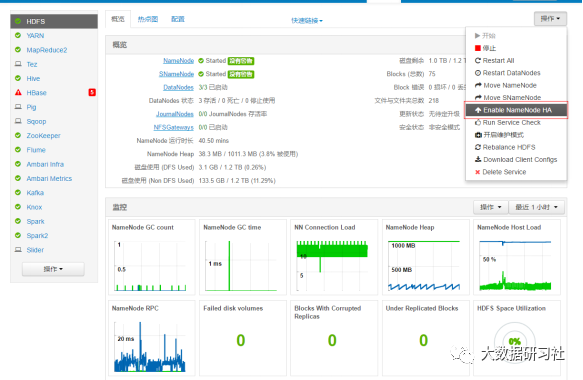Open the JournalNodes link

pos(175,114)
